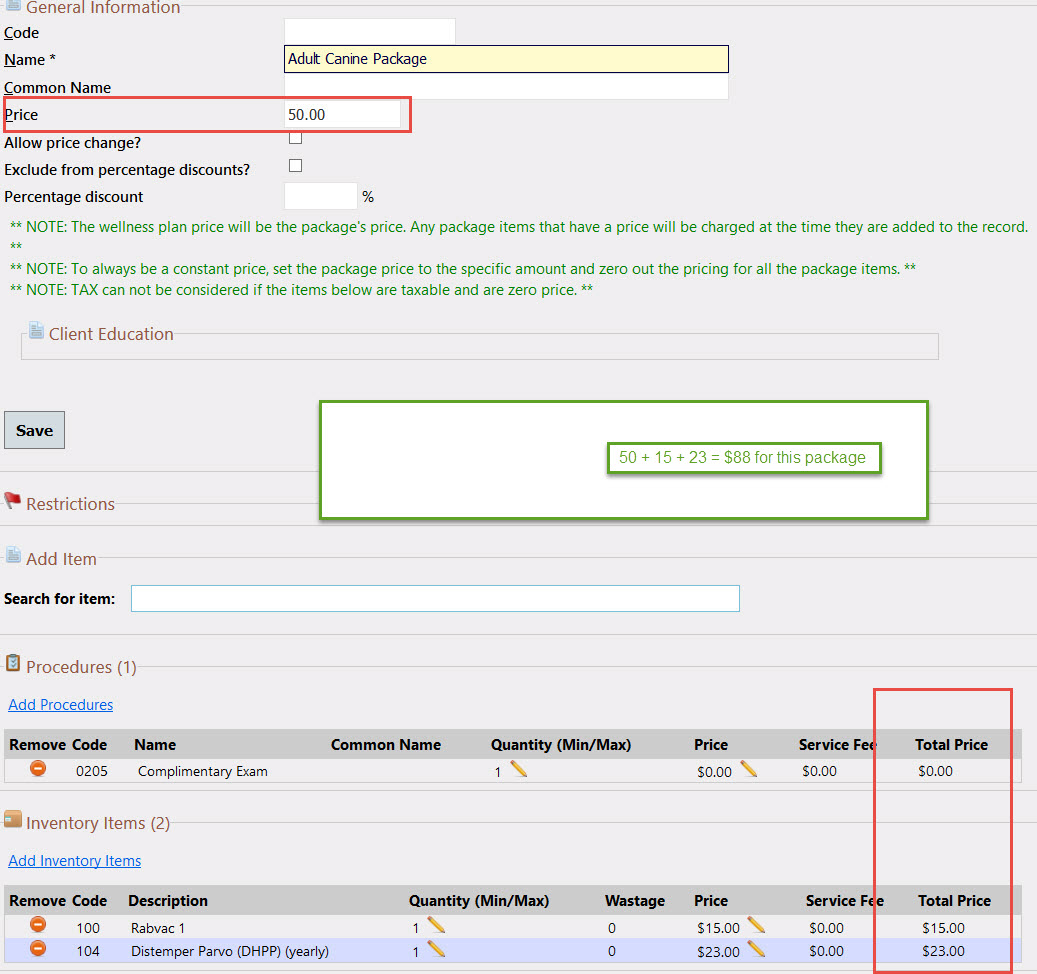This screenshot has width=1037, height=974.
Task: Click the Percentage discount input field
Action: [x=321, y=196]
